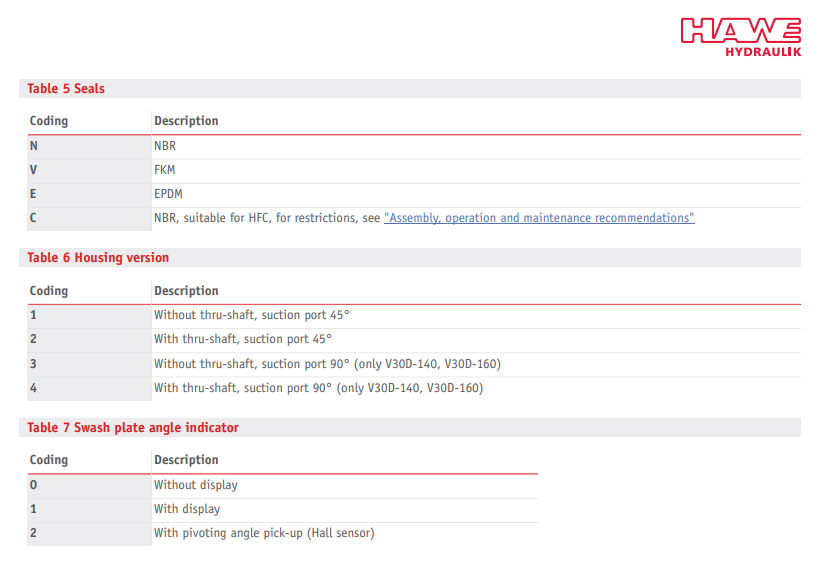Click coding letter V in seals table
The width and height of the screenshot is (833, 584).
(x=34, y=170)
